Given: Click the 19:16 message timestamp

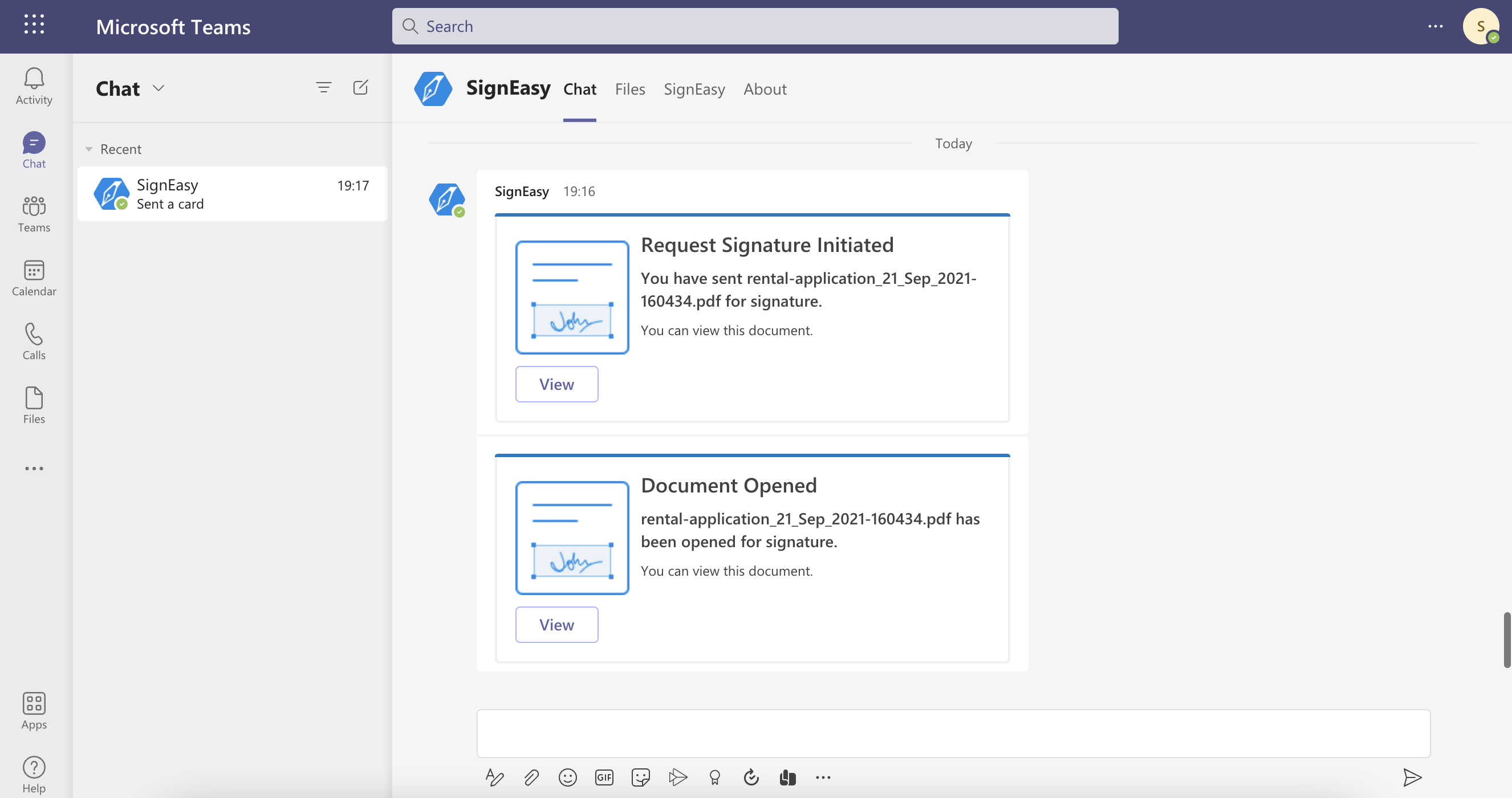Looking at the screenshot, I should coord(579,192).
